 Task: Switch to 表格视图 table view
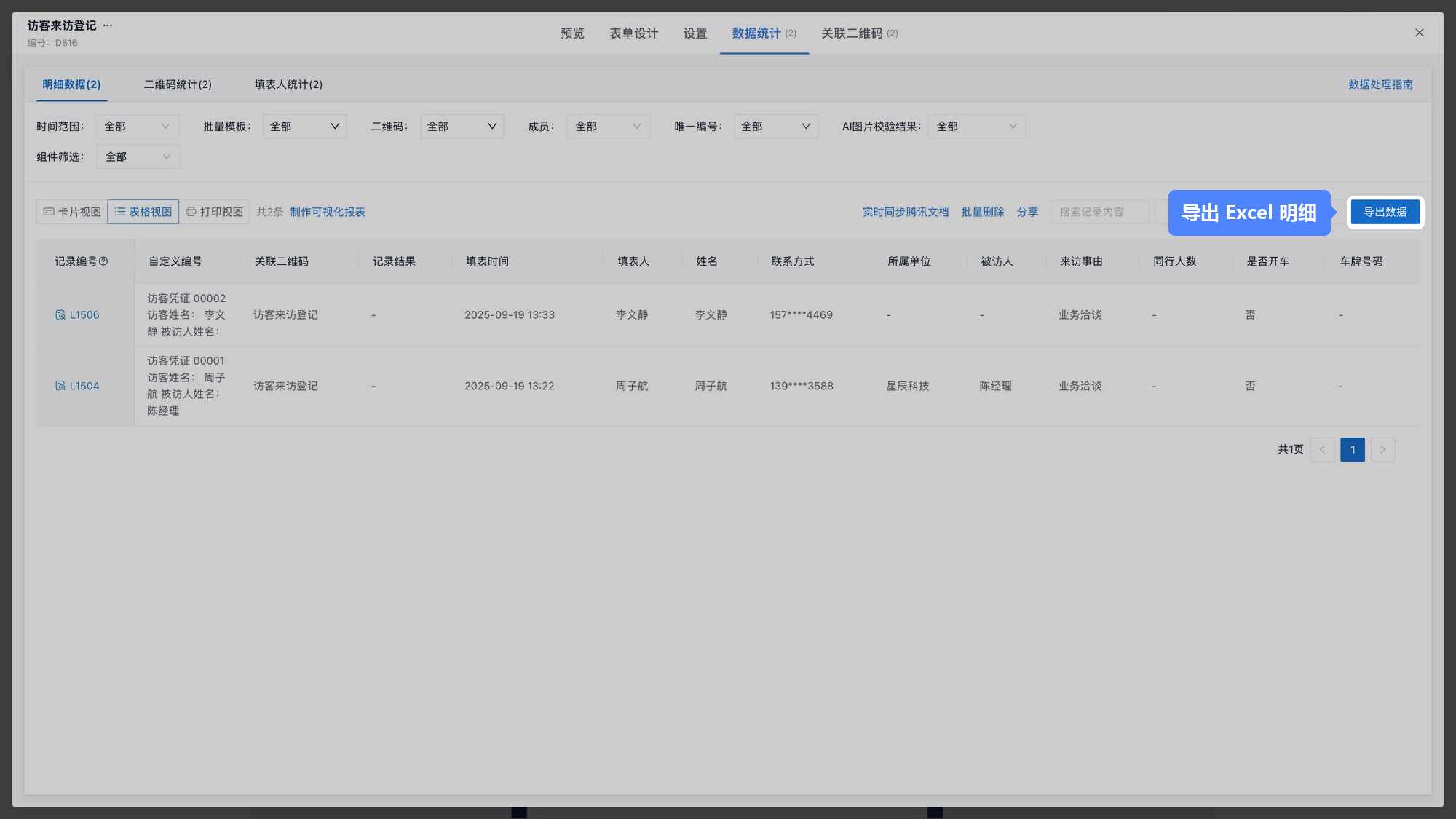pos(143,212)
